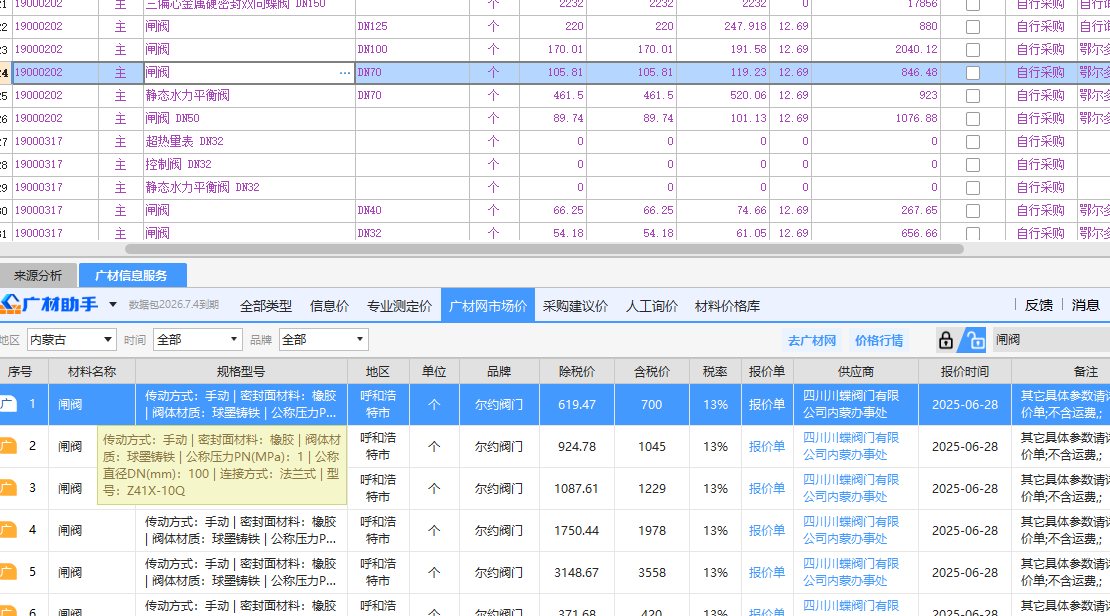1110x616 pixels.
Task: Select the 人工询价 tab
Action: (652, 306)
